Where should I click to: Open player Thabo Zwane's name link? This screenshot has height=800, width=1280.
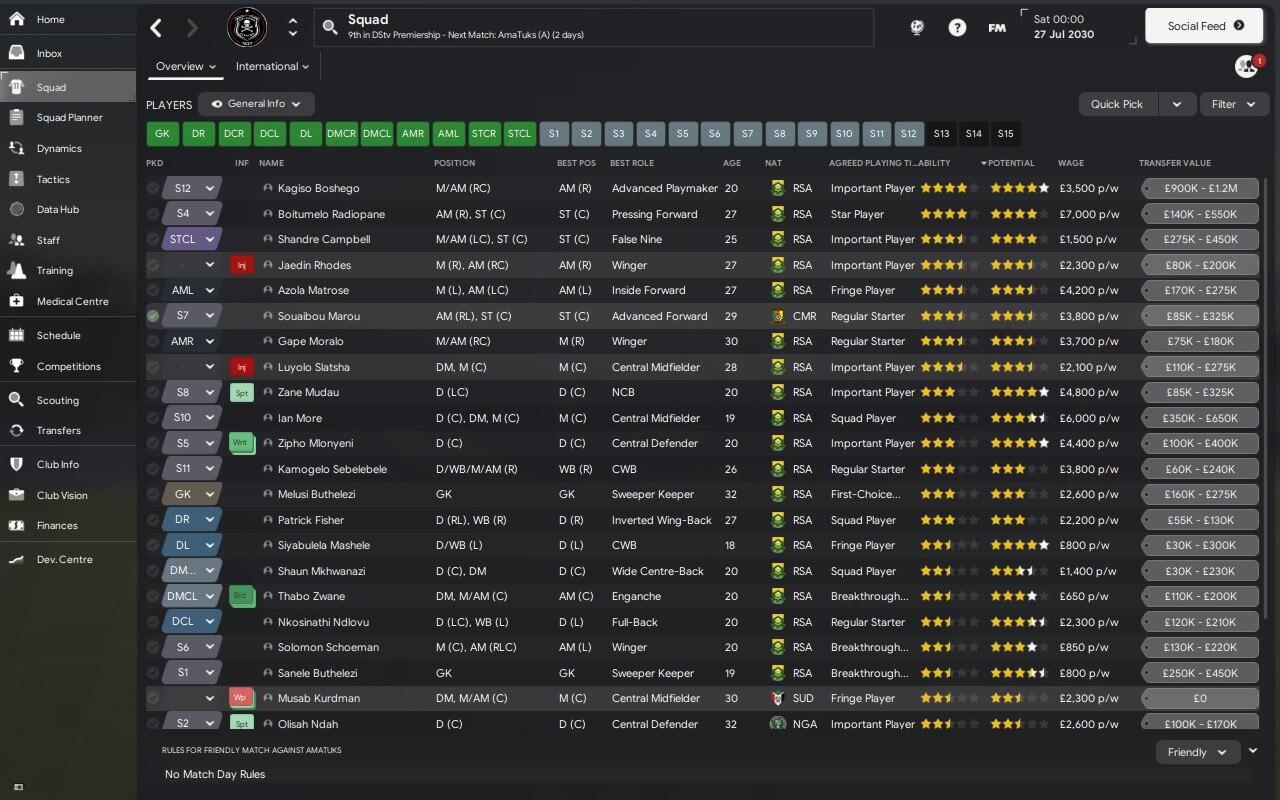click(311, 596)
